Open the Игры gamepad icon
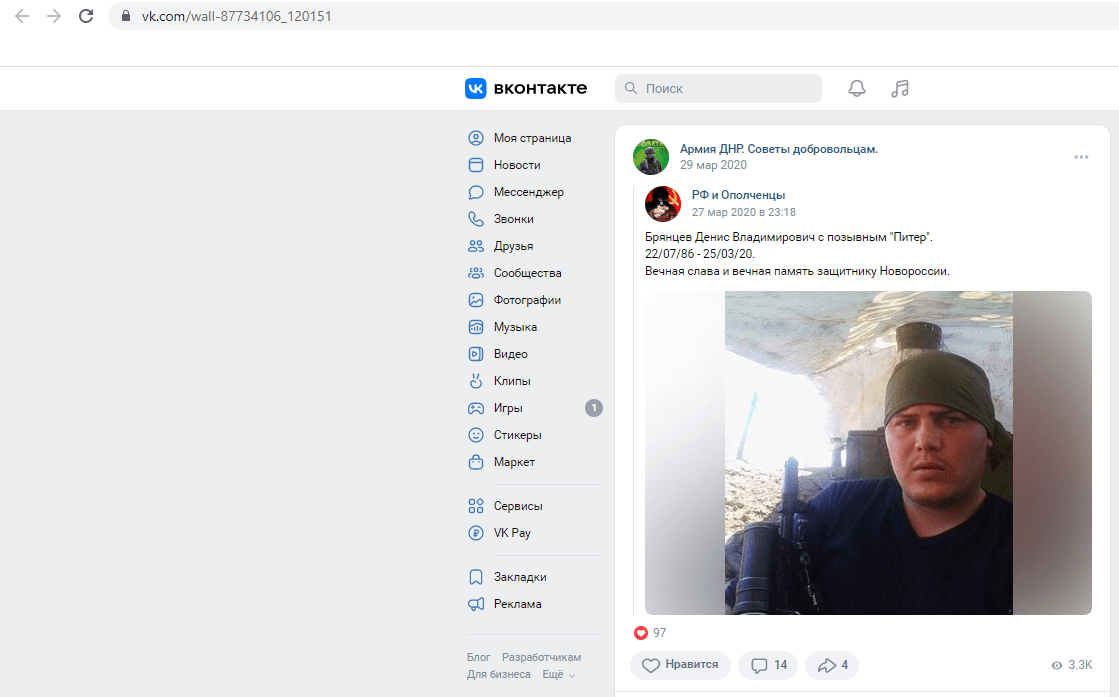This screenshot has height=697, width=1119. coord(476,408)
